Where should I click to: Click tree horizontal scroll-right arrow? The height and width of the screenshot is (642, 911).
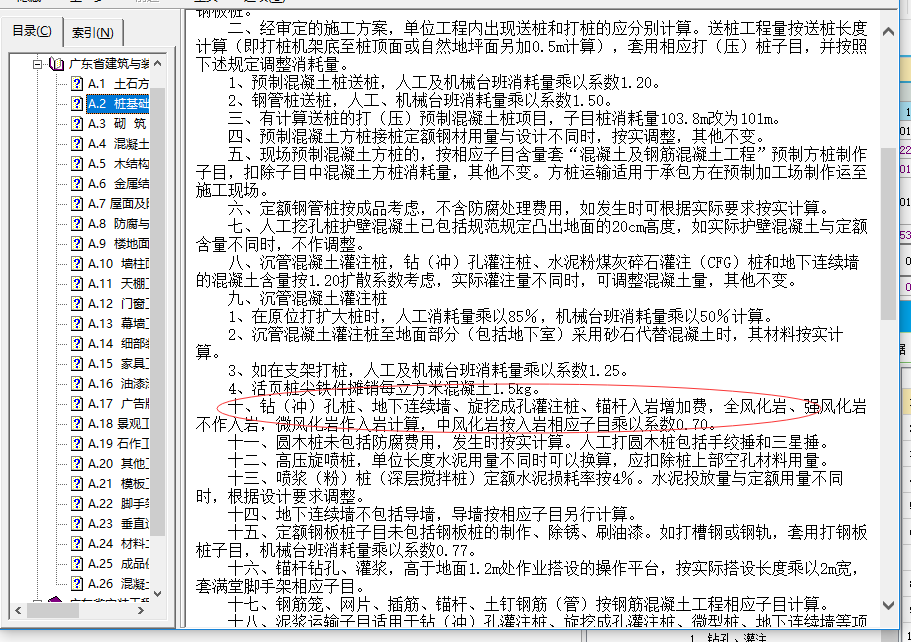(141, 611)
